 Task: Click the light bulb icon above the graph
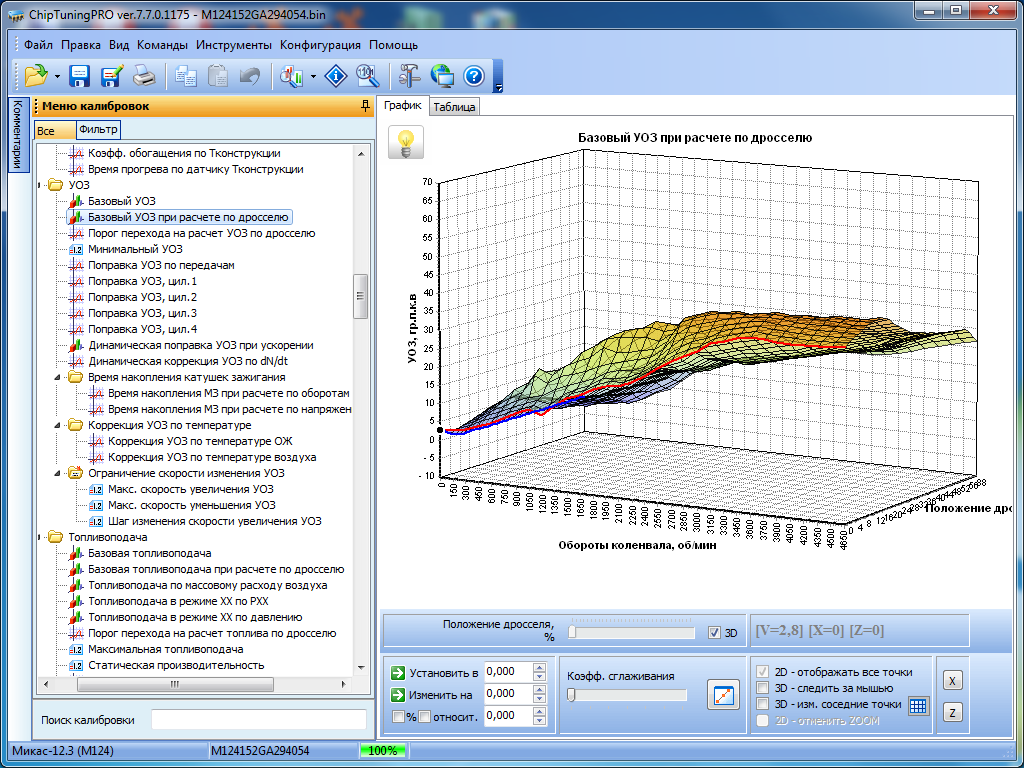[x=406, y=143]
